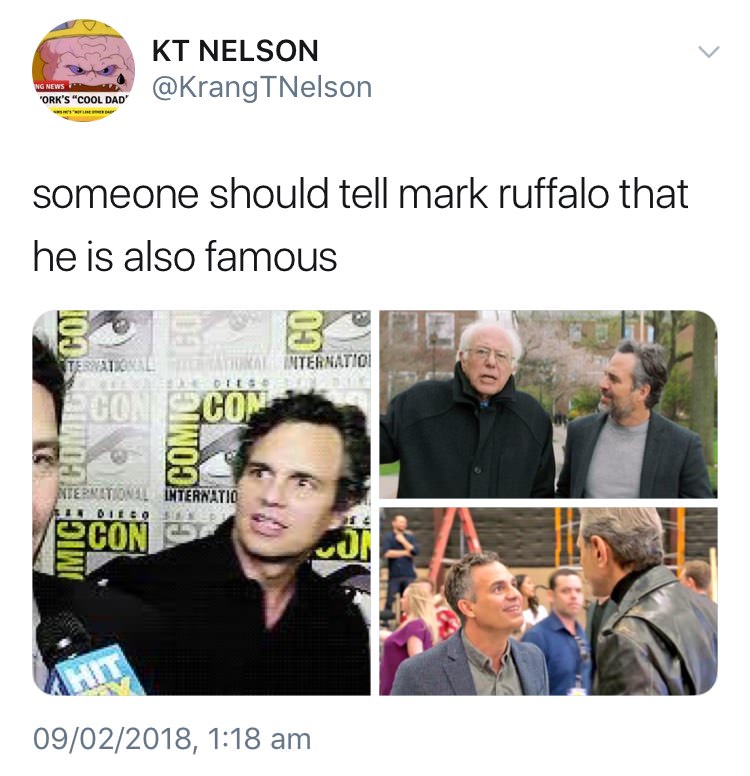Click the KT NELSON display name

235,51
